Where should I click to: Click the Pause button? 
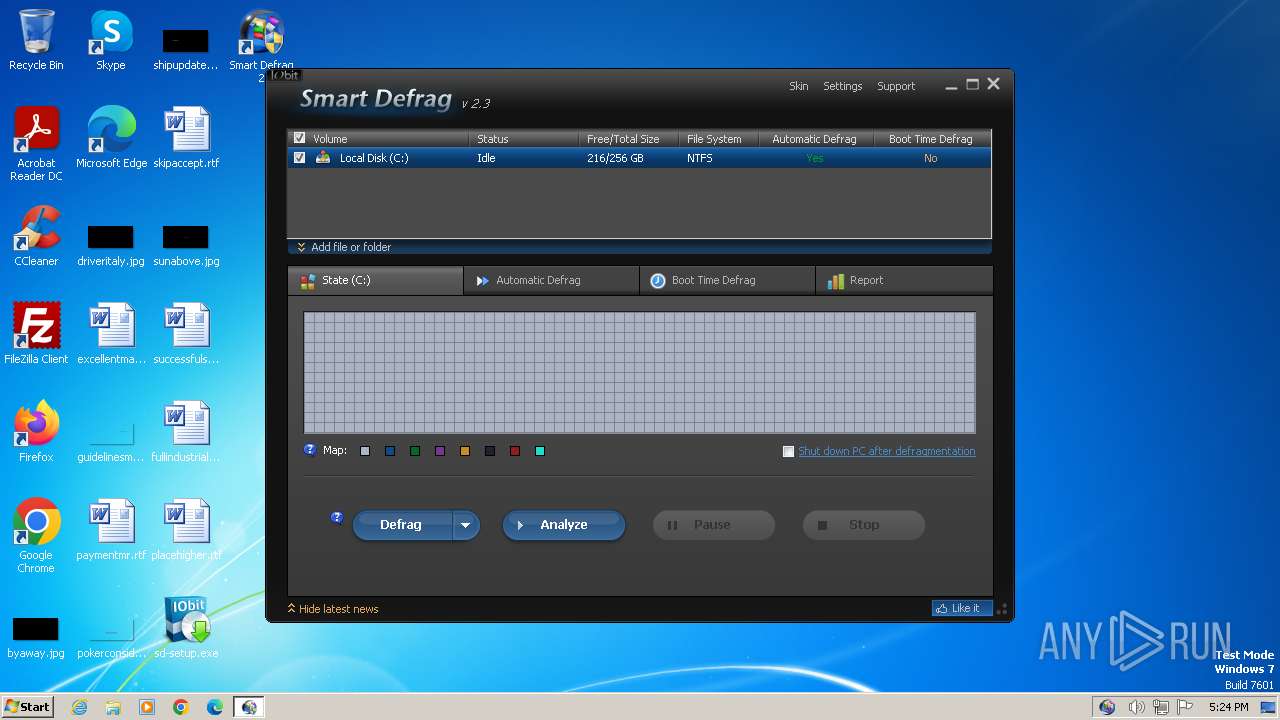tap(714, 525)
